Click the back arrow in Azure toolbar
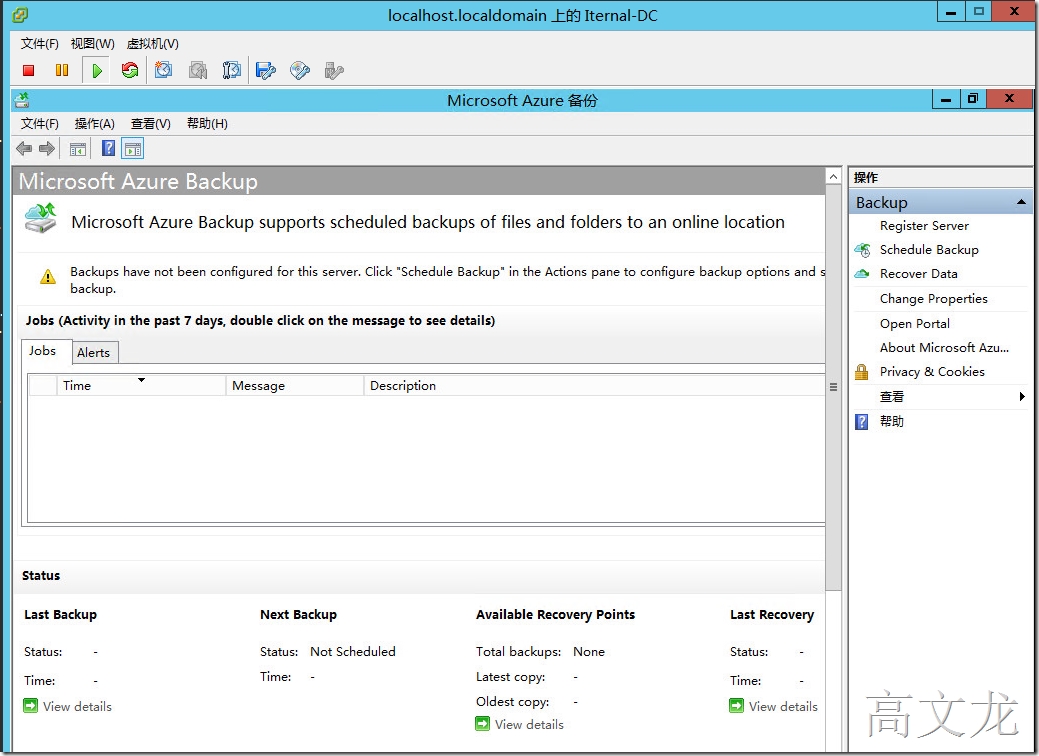 coord(24,148)
